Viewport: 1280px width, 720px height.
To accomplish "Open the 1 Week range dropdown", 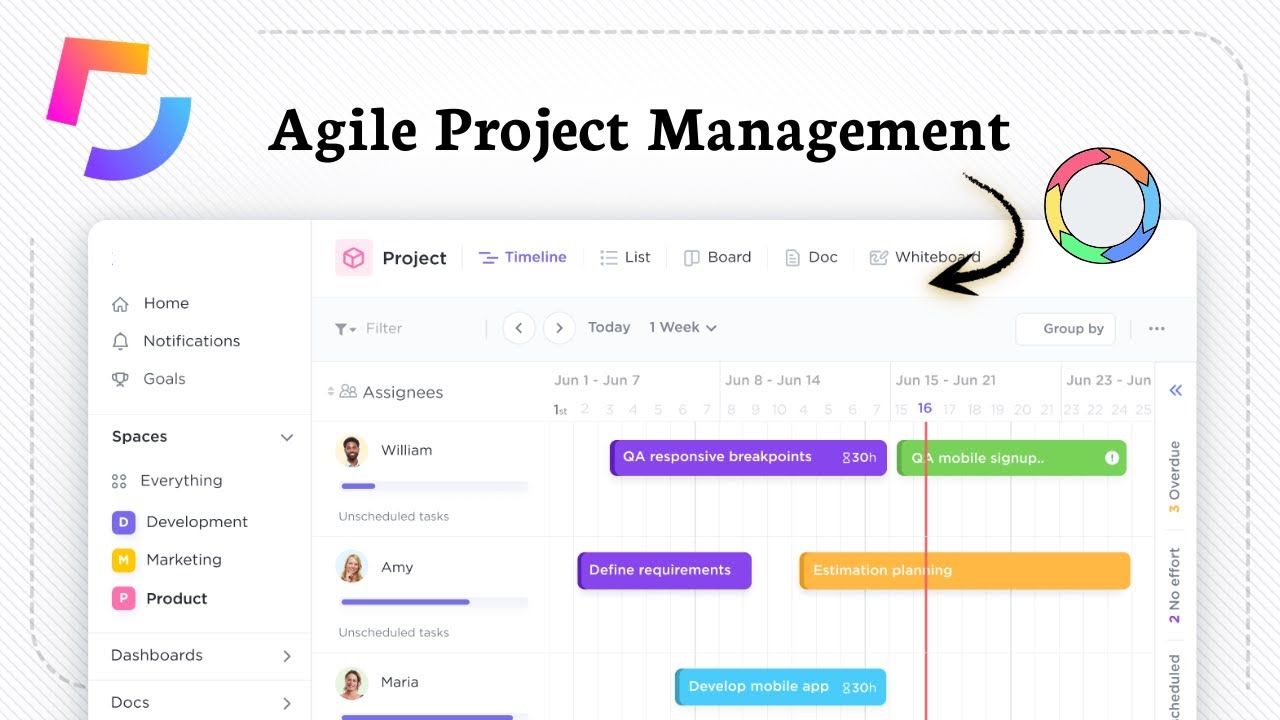I will [683, 328].
